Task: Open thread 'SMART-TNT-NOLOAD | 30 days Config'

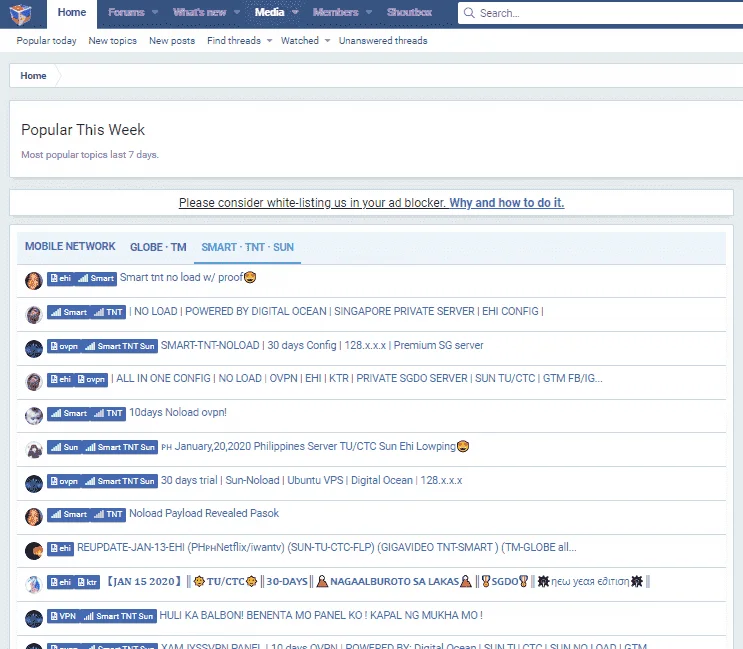Action: click(322, 345)
